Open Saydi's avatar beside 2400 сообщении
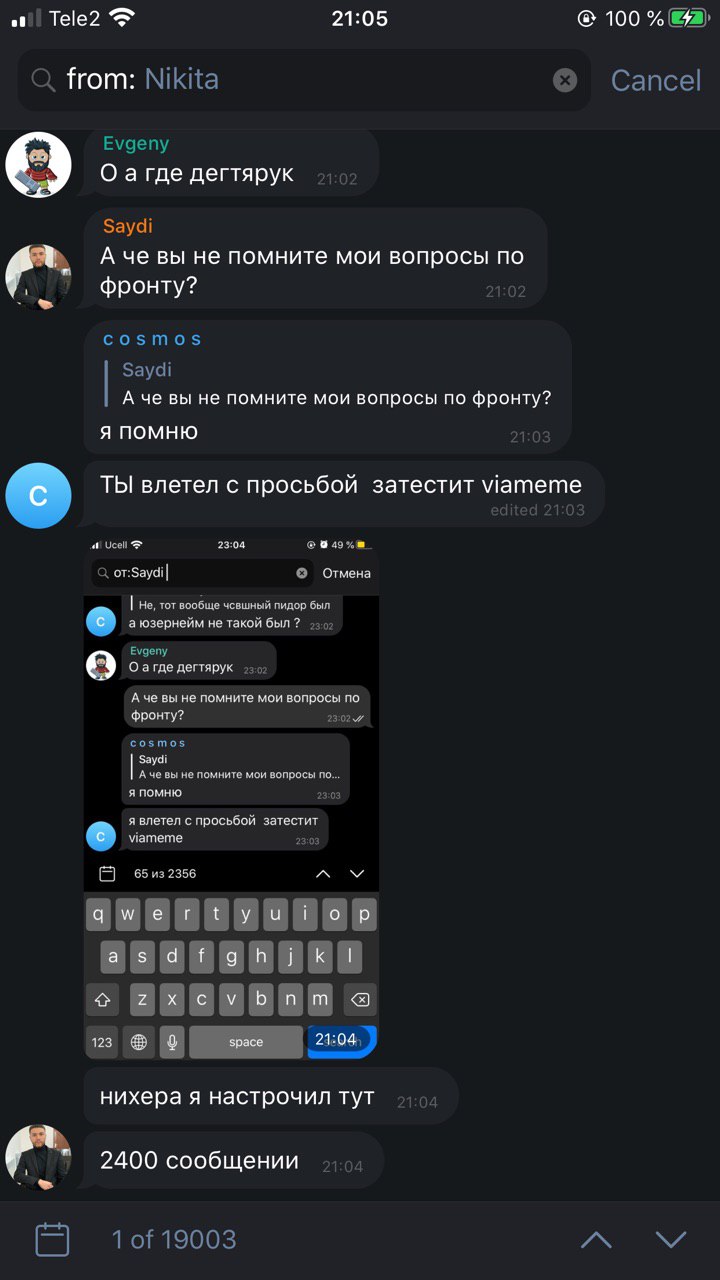The image size is (720, 1280). point(38,1157)
